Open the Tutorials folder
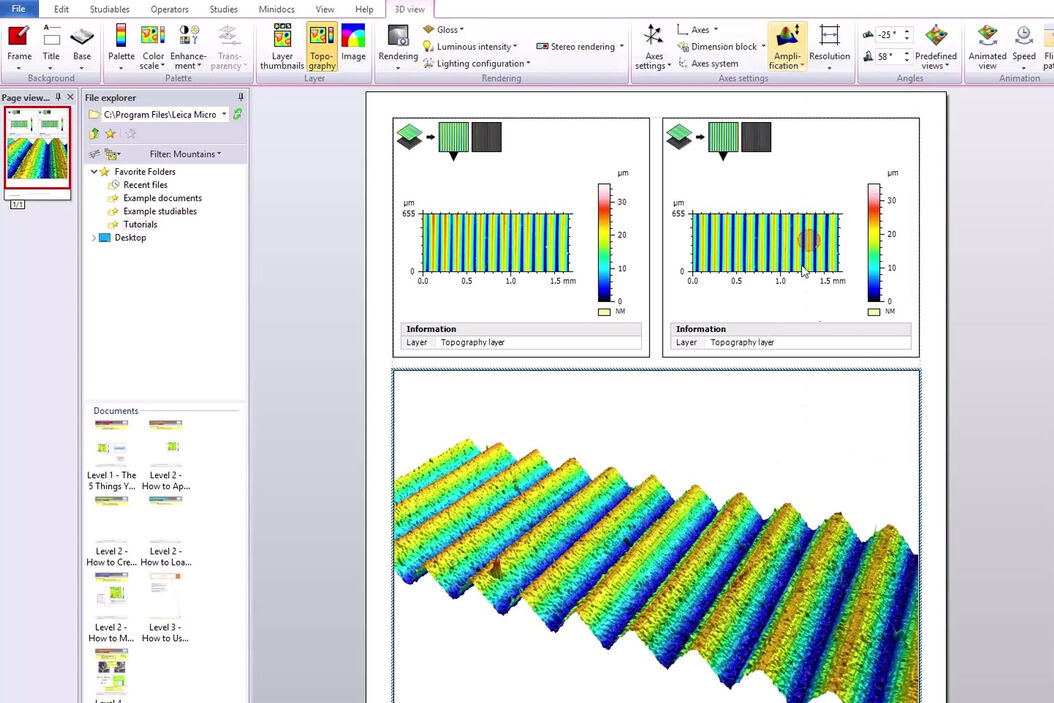The image size is (1054, 703). (x=140, y=224)
